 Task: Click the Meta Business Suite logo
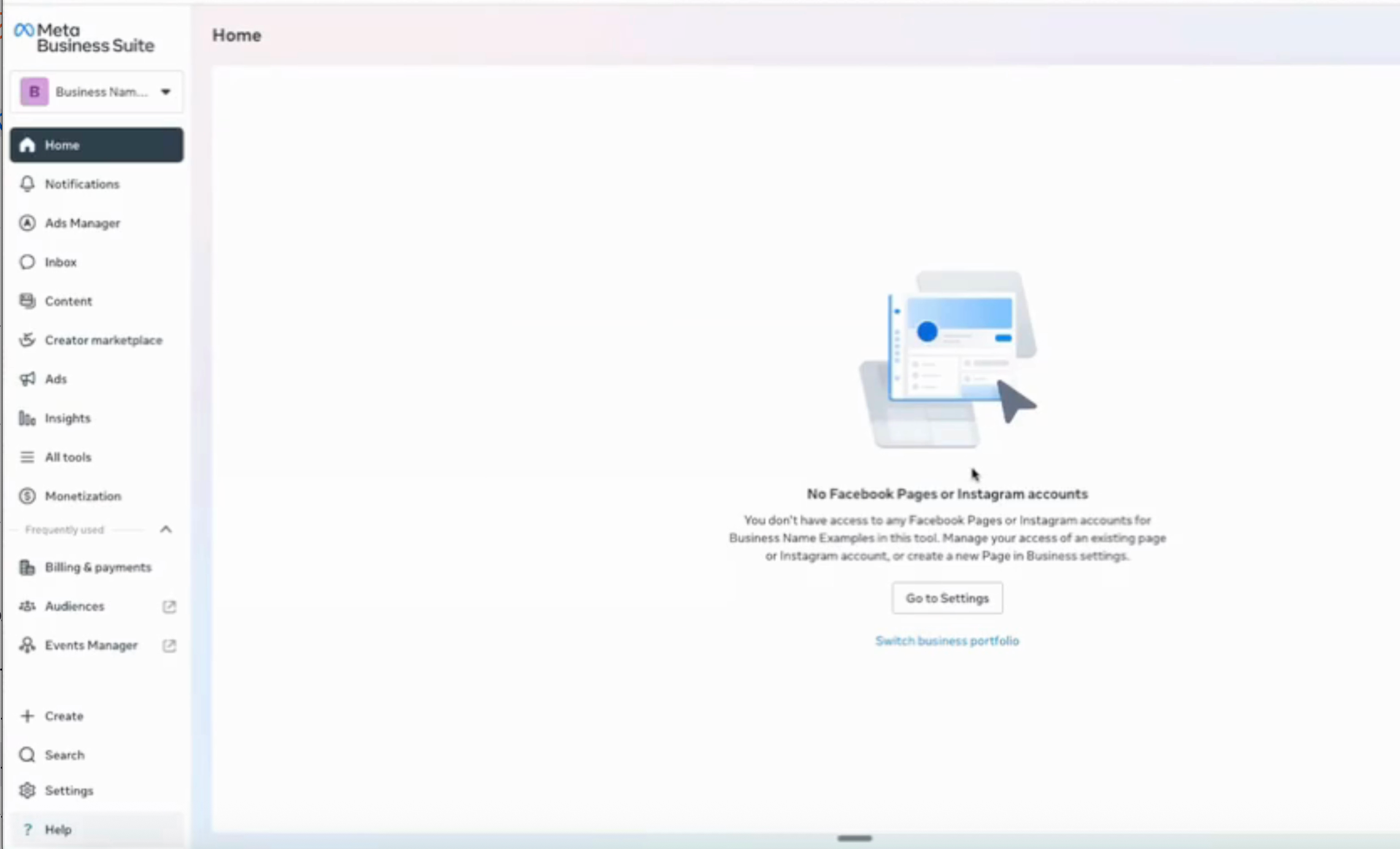pos(84,38)
